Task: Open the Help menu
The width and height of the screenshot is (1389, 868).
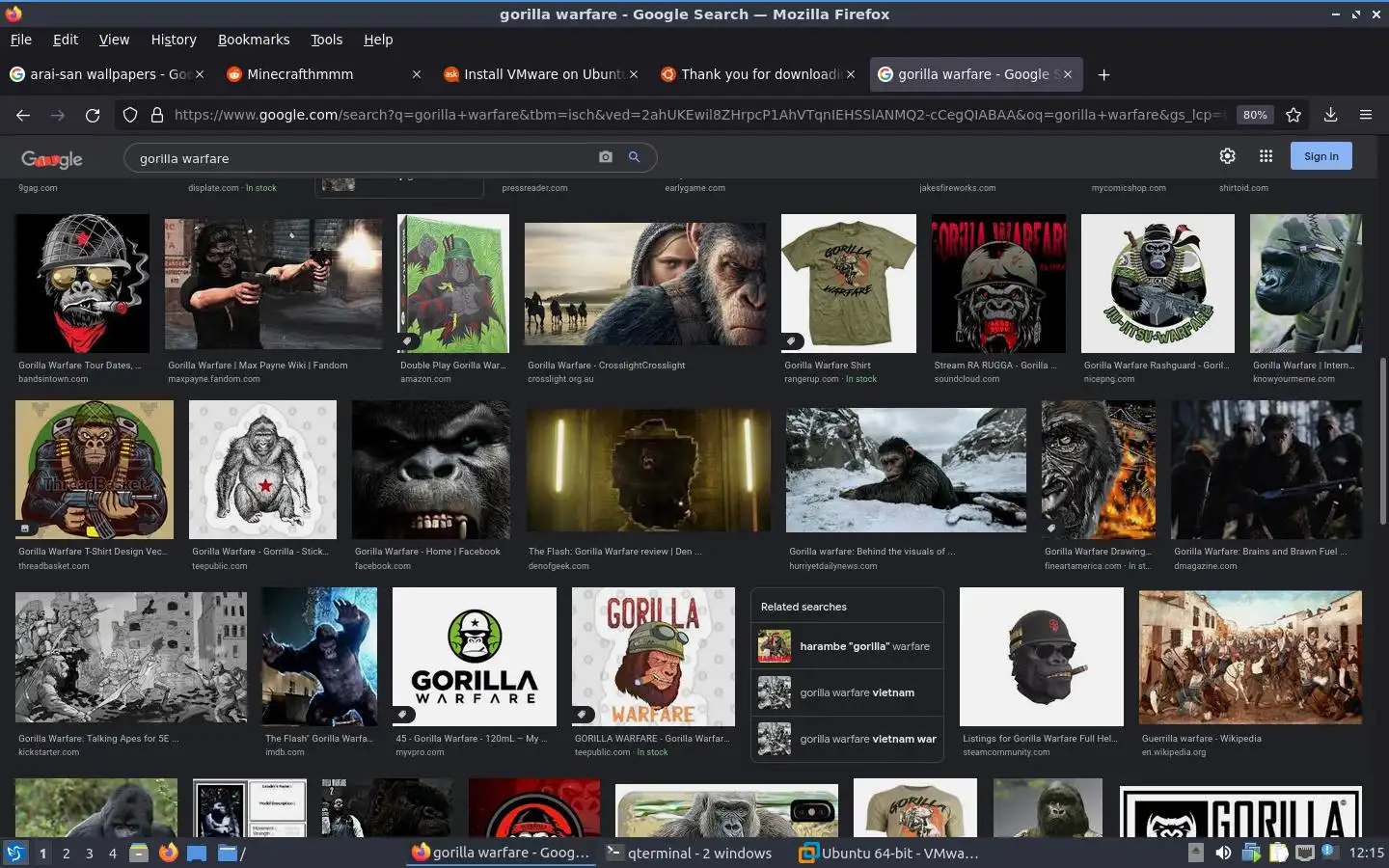Action: (x=378, y=40)
